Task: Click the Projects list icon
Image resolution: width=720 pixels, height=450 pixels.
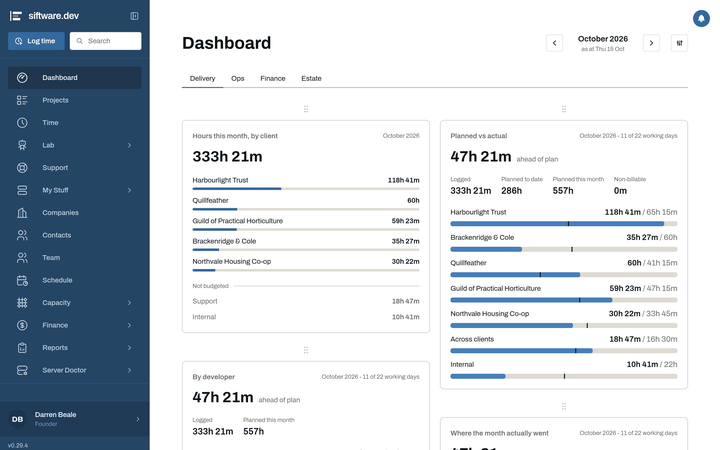Action: coord(22,100)
